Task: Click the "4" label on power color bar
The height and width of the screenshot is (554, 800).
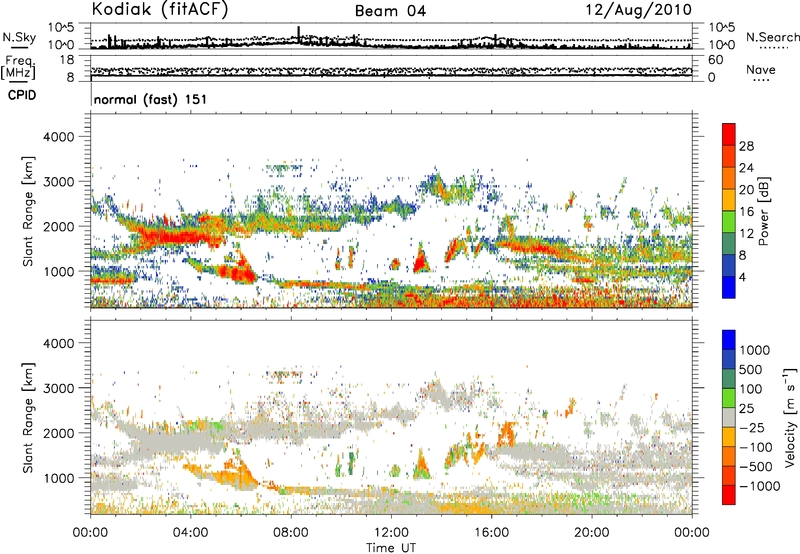Action: tap(742, 278)
